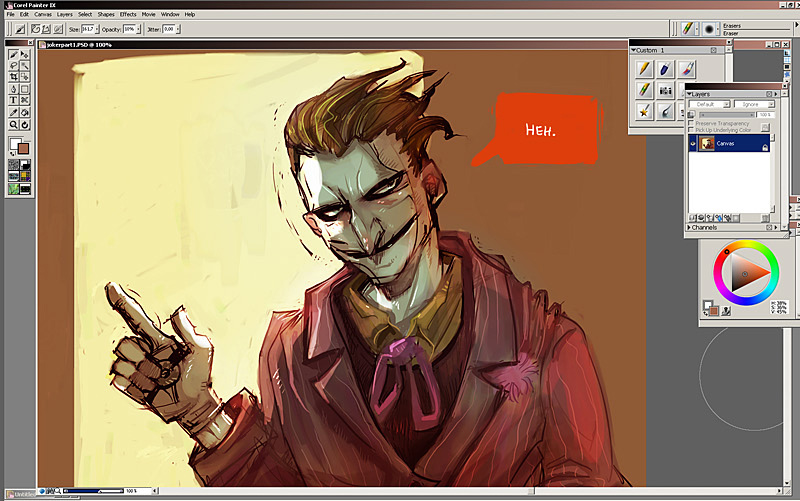The width and height of the screenshot is (800, 501).
Task: Click the yellow pencil variant in Custom palette
Action: 644,68
